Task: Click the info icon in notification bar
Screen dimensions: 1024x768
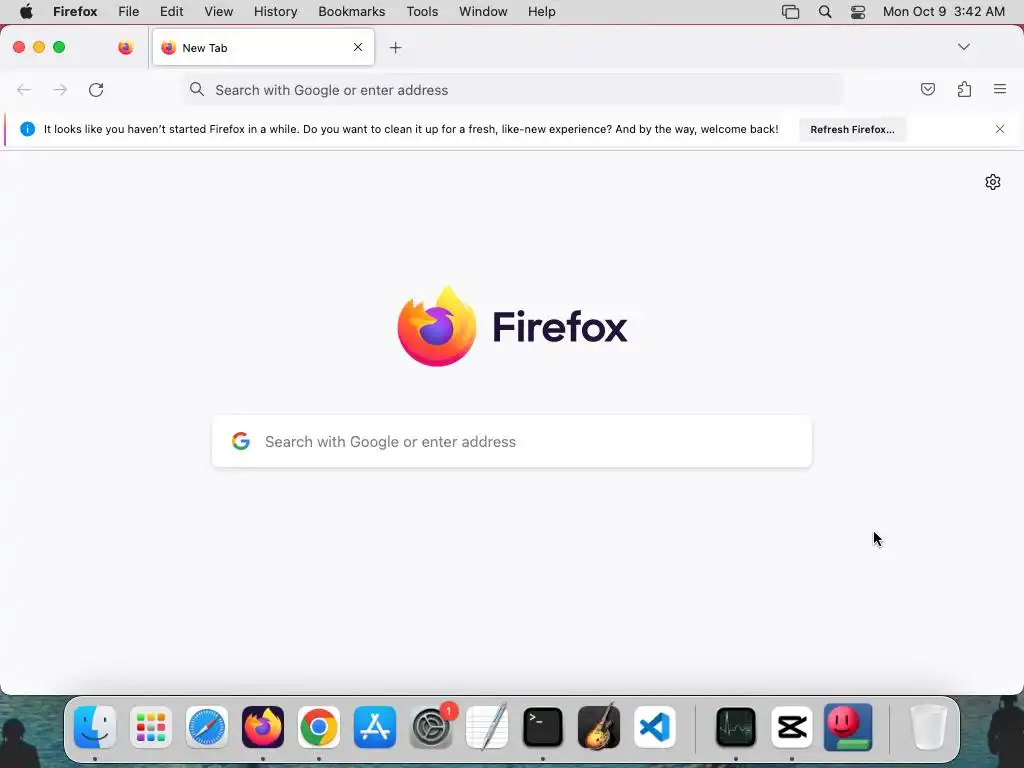Action: click(27, 129)
